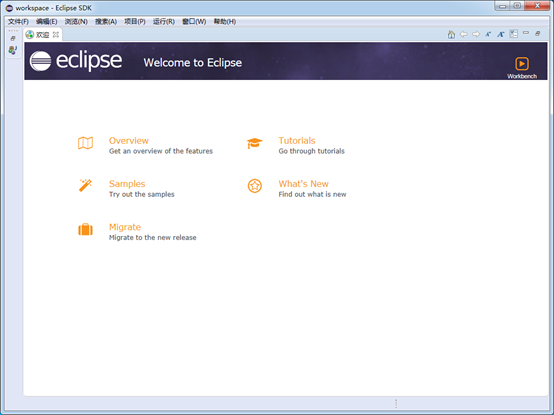Open the 项目(P) menu

135,22
